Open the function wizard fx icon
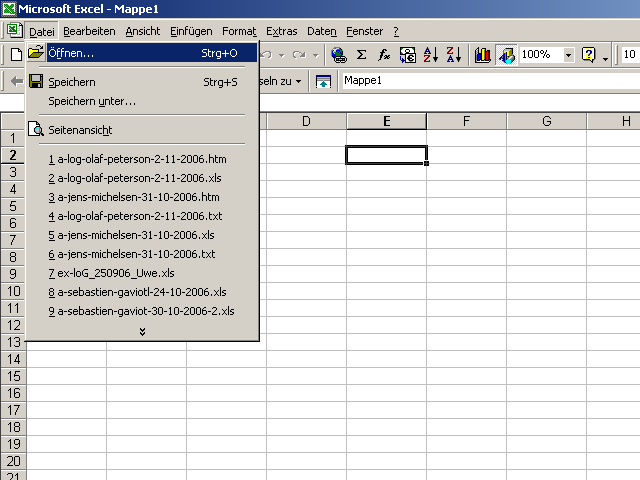 384,55
